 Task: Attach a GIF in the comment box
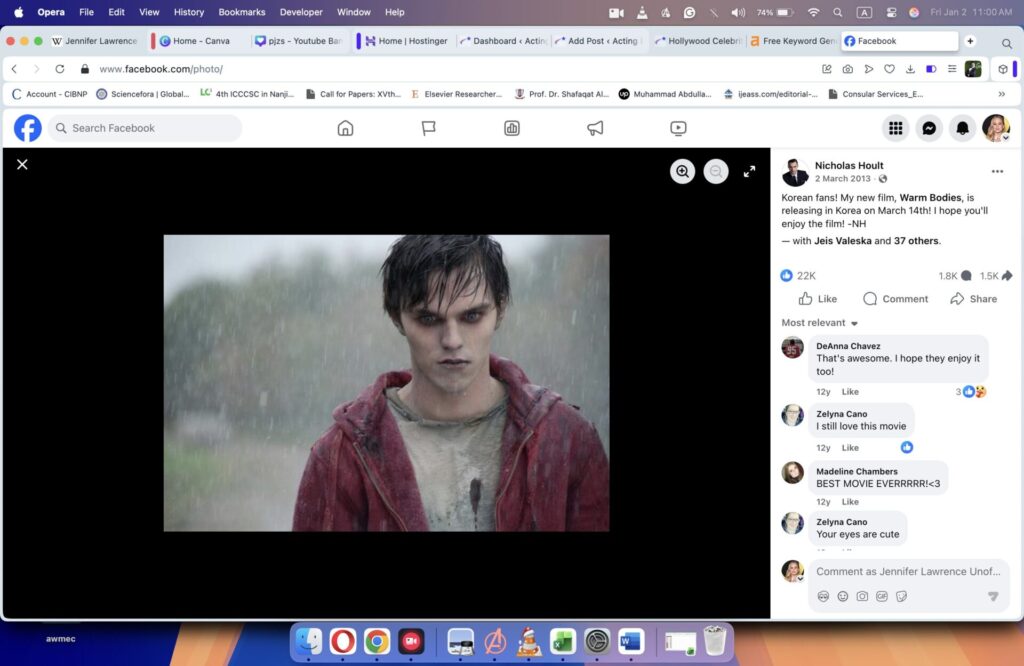(x=880, y=596)
